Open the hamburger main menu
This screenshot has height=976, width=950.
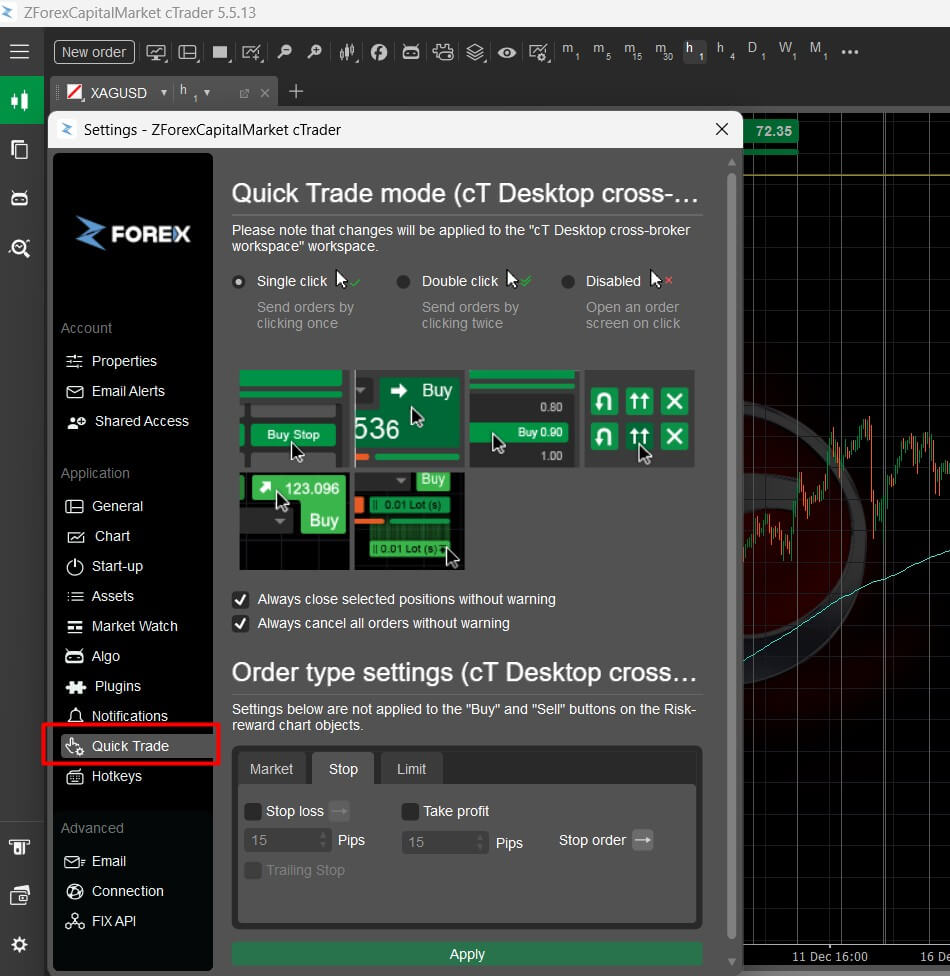click(x=20, y=52)
